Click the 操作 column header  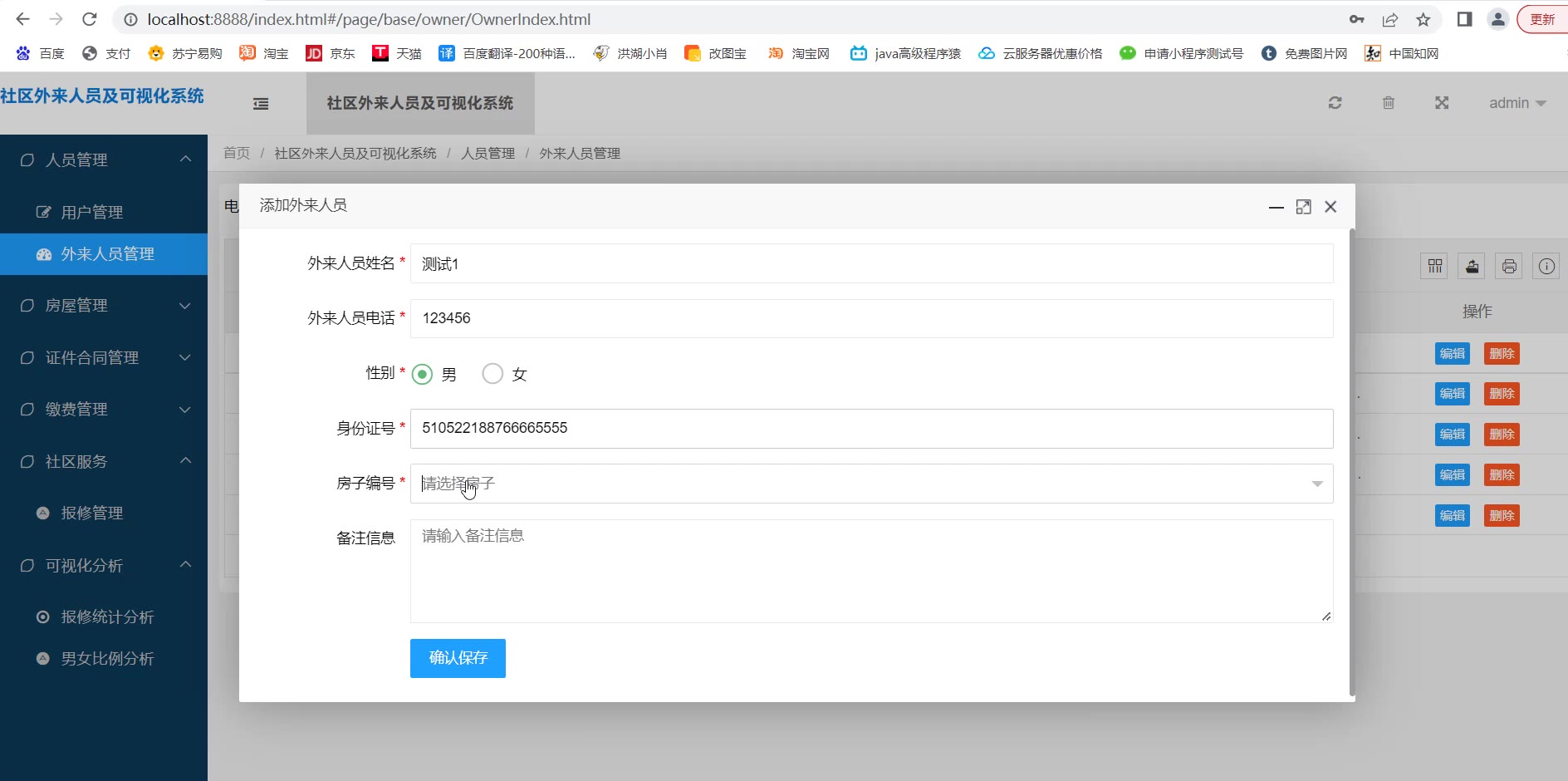click(x=1477, y=312)
